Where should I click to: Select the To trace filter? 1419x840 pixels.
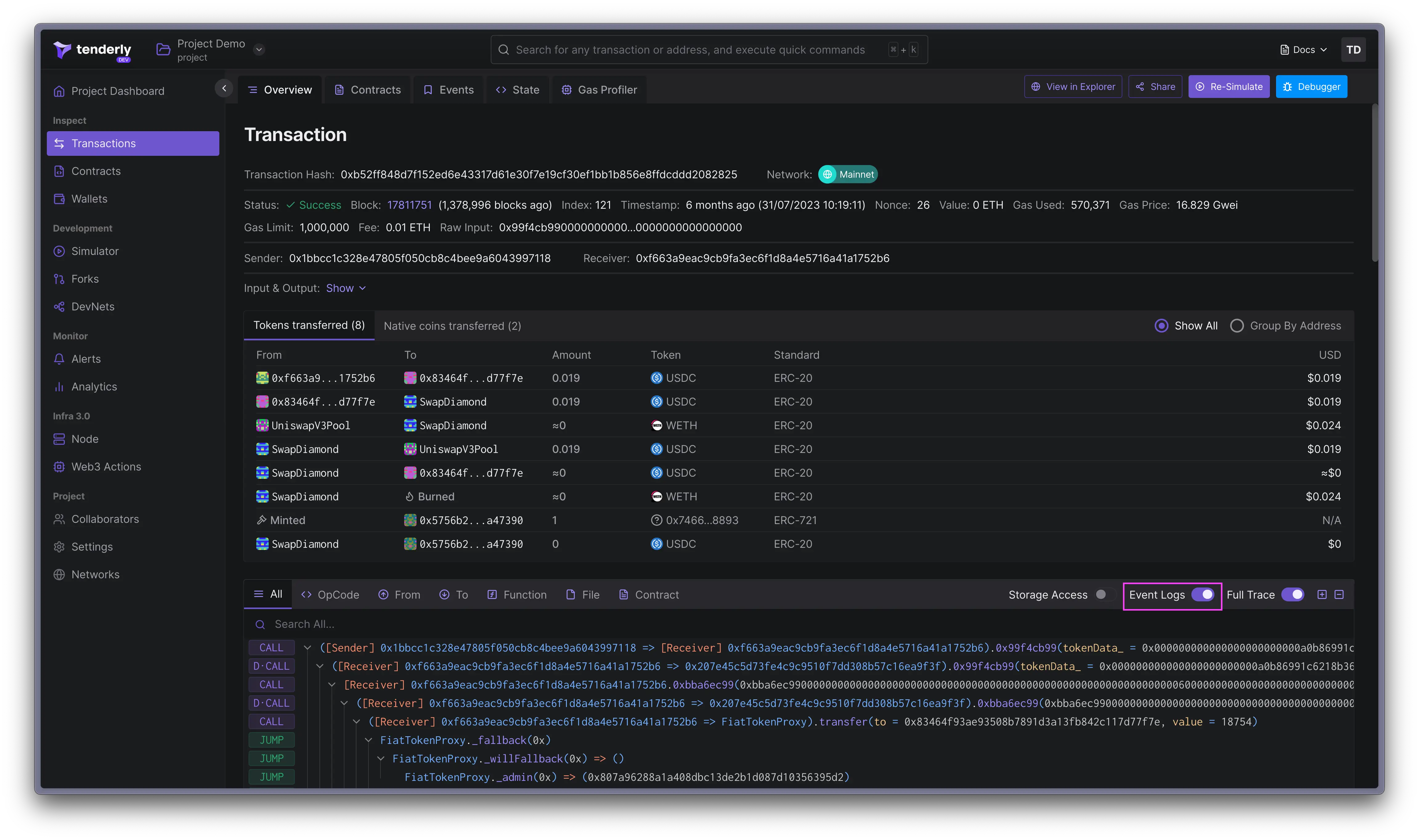[x=453, y=595]
